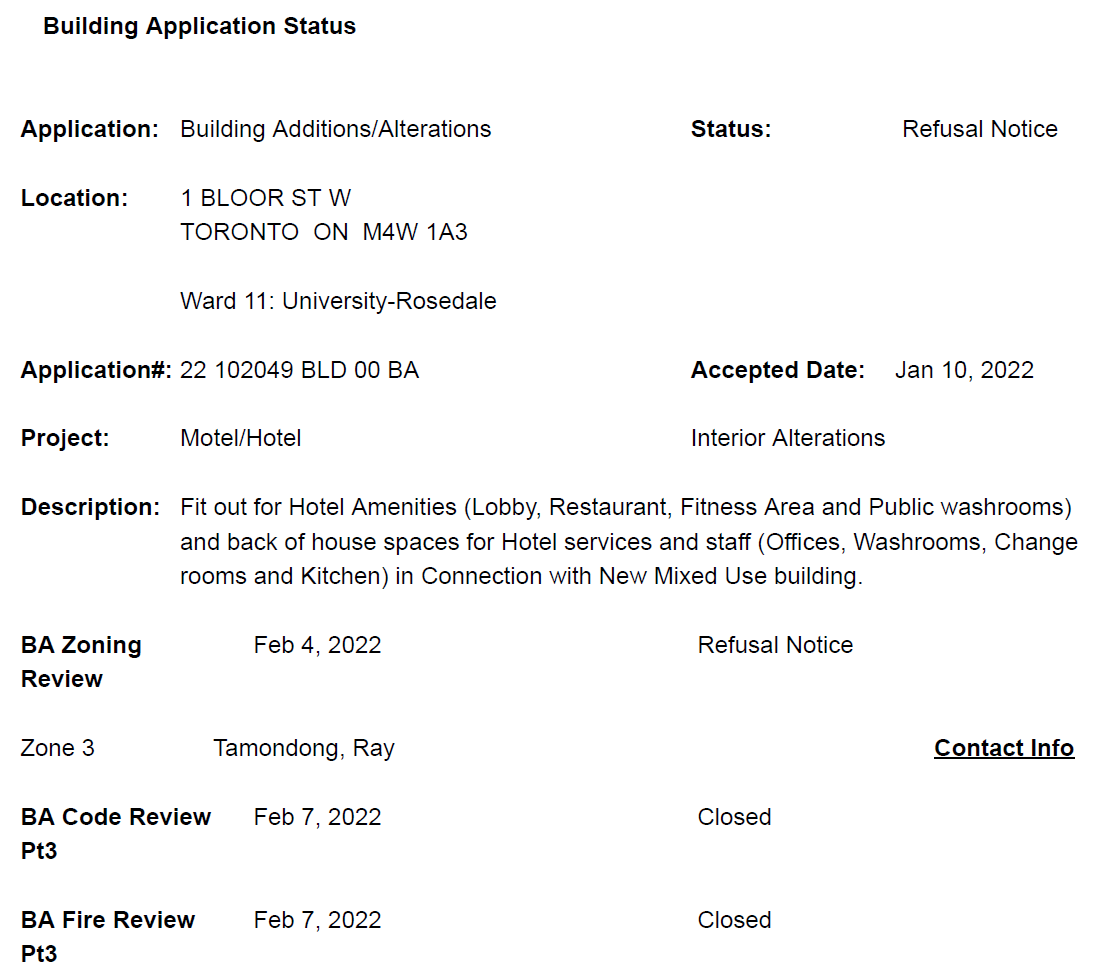Click the application number 22 102049 BLD 00 BA
Screen dimensions: 1106x979
[299, 370]
